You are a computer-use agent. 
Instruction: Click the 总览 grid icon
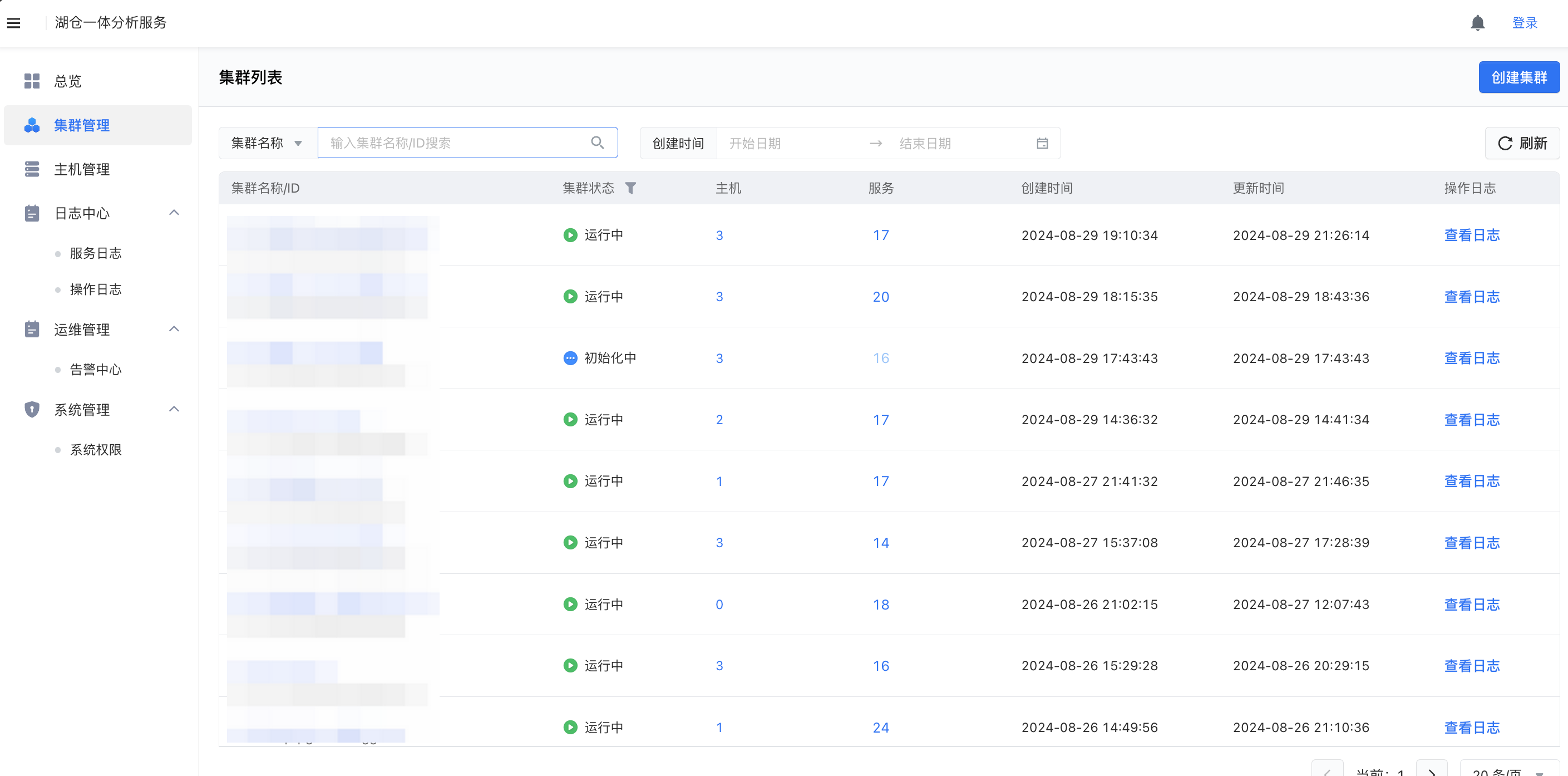coord(32,81)
